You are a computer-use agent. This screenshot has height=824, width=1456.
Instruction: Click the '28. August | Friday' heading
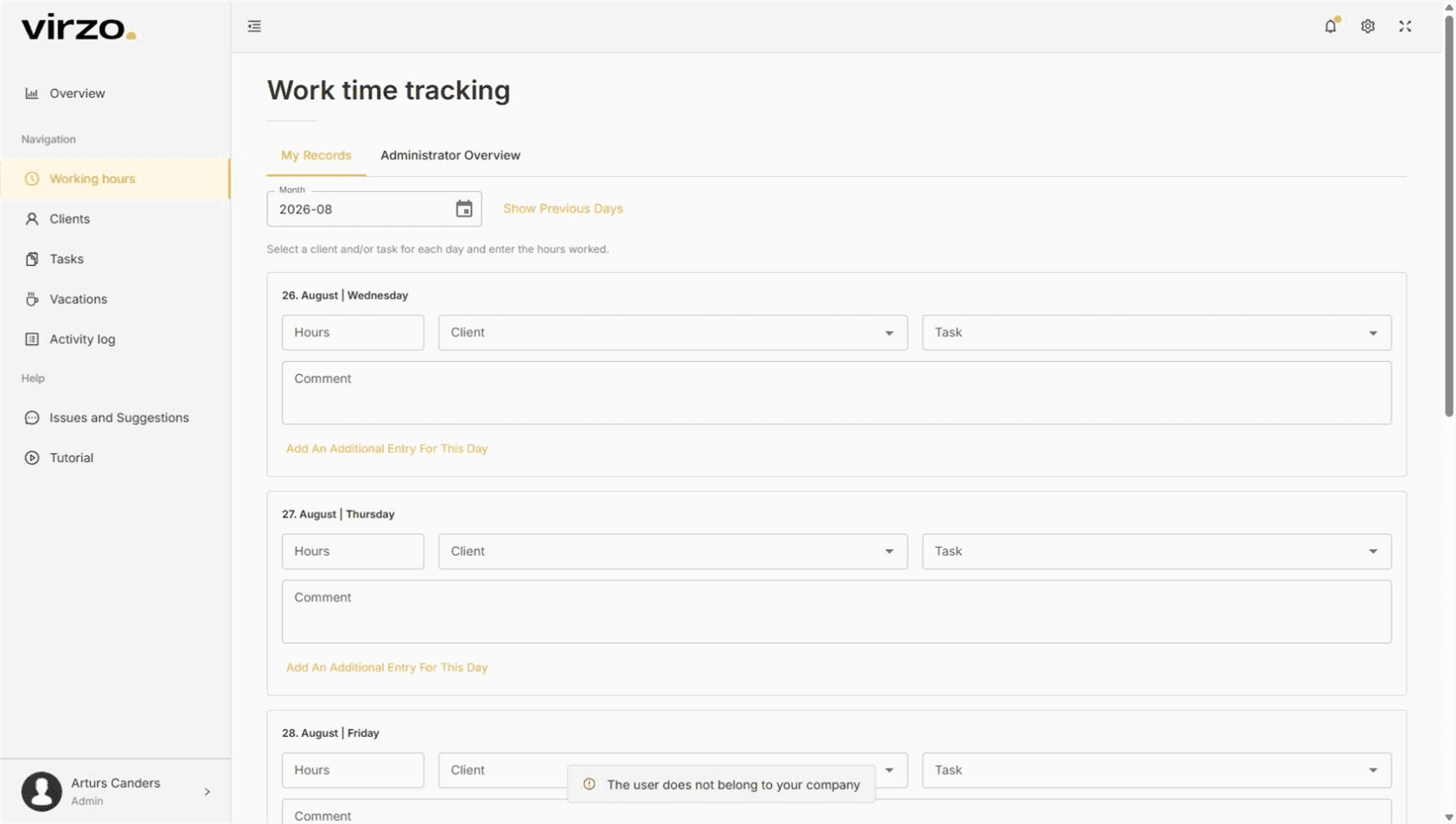click(330, 733)
